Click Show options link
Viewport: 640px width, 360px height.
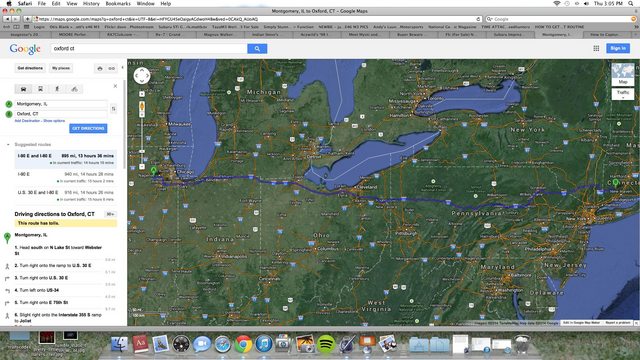pos(54,121)
